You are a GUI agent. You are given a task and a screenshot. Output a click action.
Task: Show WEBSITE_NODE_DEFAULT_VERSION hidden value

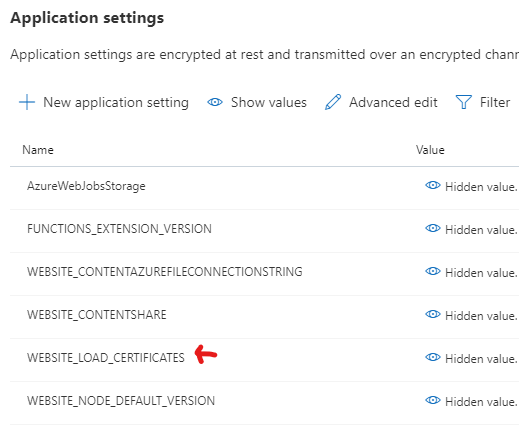point(433,400)
